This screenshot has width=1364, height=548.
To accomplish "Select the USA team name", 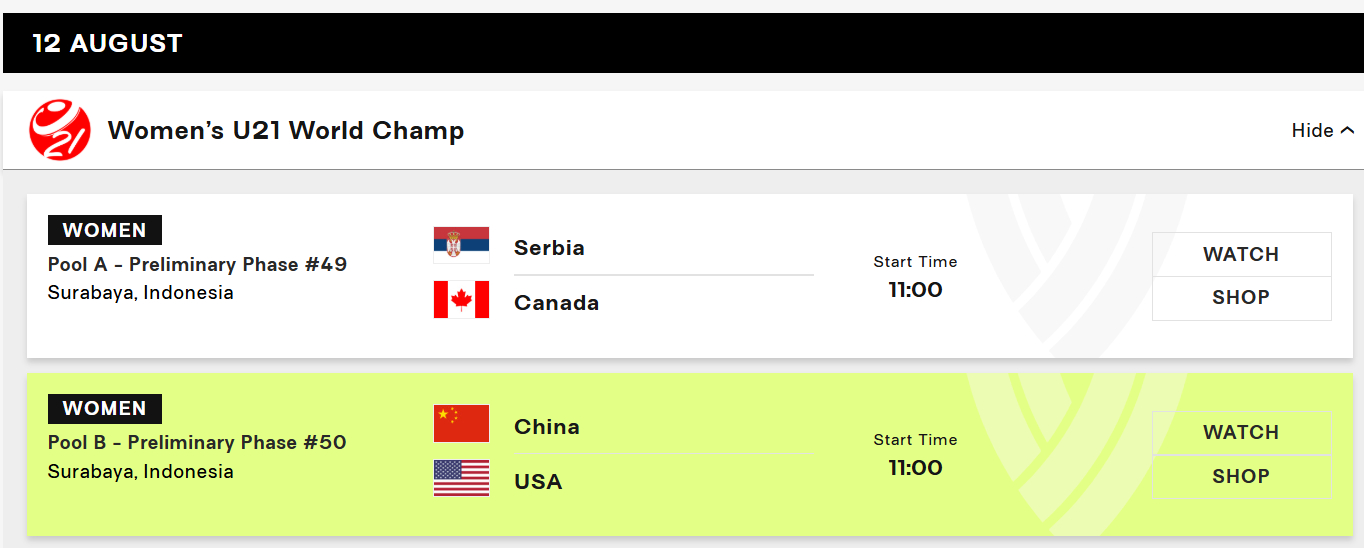I will [x=538, y=482].
